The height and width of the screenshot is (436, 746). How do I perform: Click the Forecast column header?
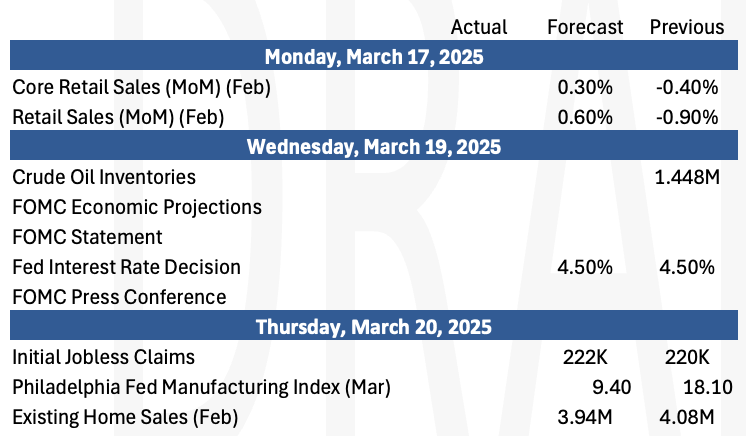tap(585, 27)
